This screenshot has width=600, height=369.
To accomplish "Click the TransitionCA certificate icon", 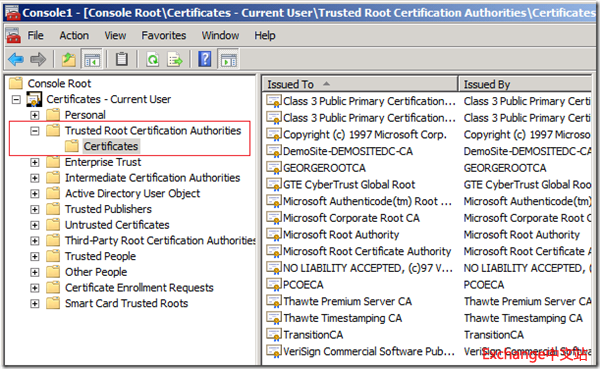I will [274, 335].
